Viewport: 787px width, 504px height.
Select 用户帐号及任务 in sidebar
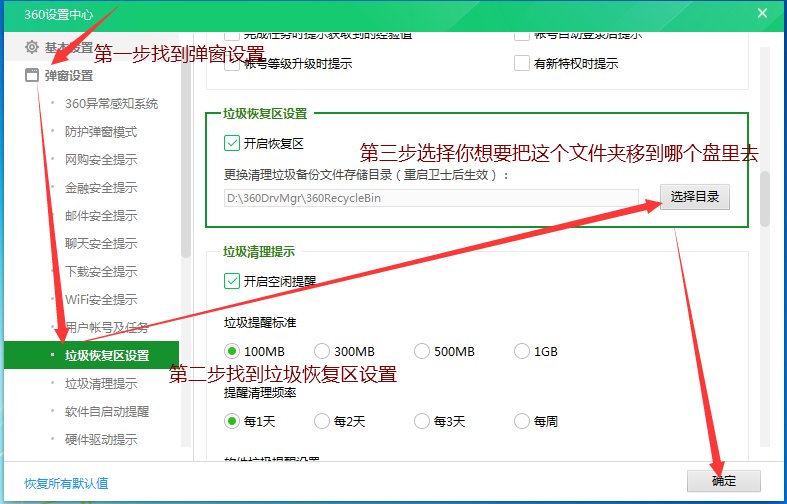[x=106, y=327]
